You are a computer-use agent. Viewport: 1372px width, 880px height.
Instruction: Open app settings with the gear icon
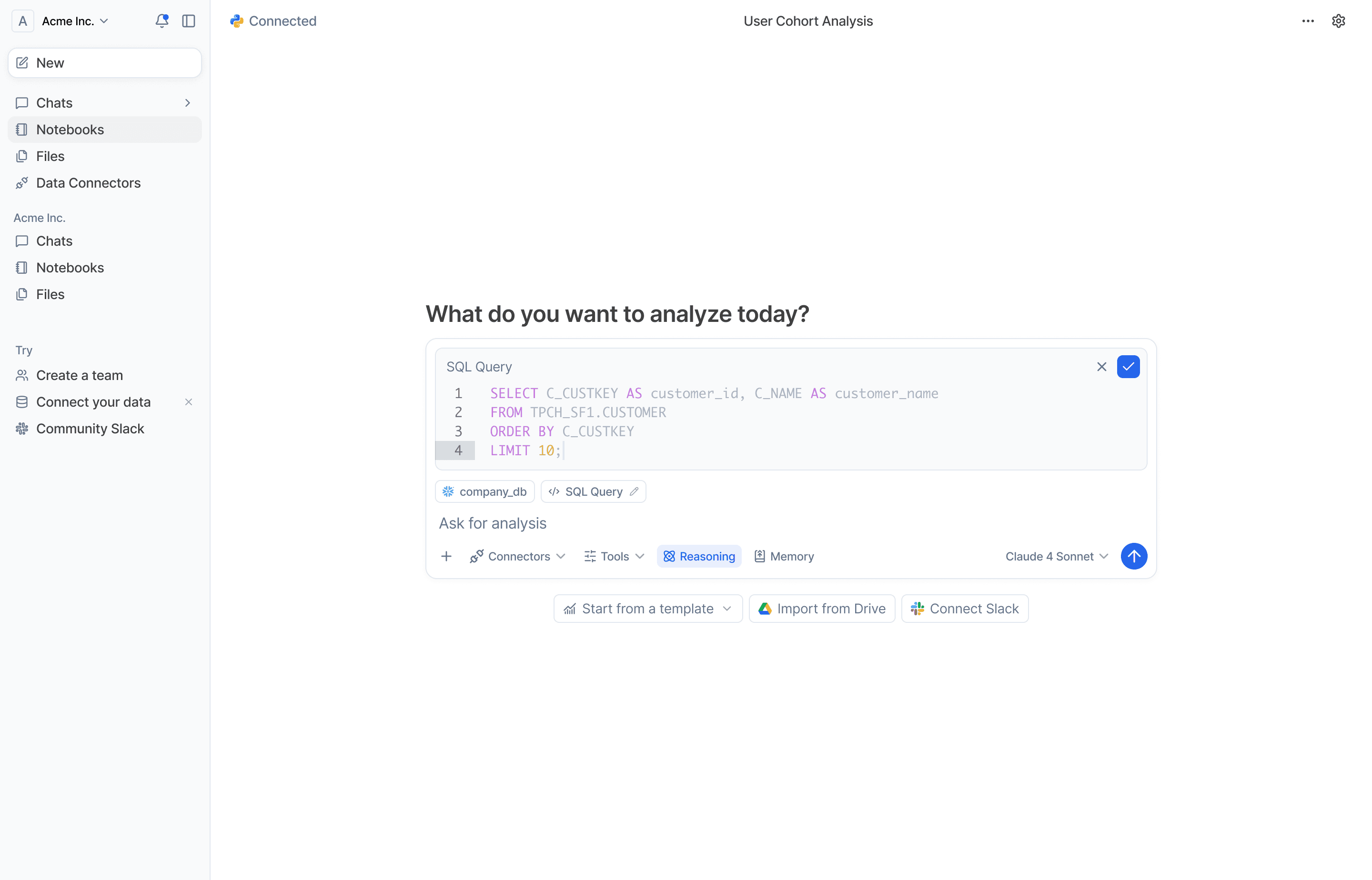1339,20
